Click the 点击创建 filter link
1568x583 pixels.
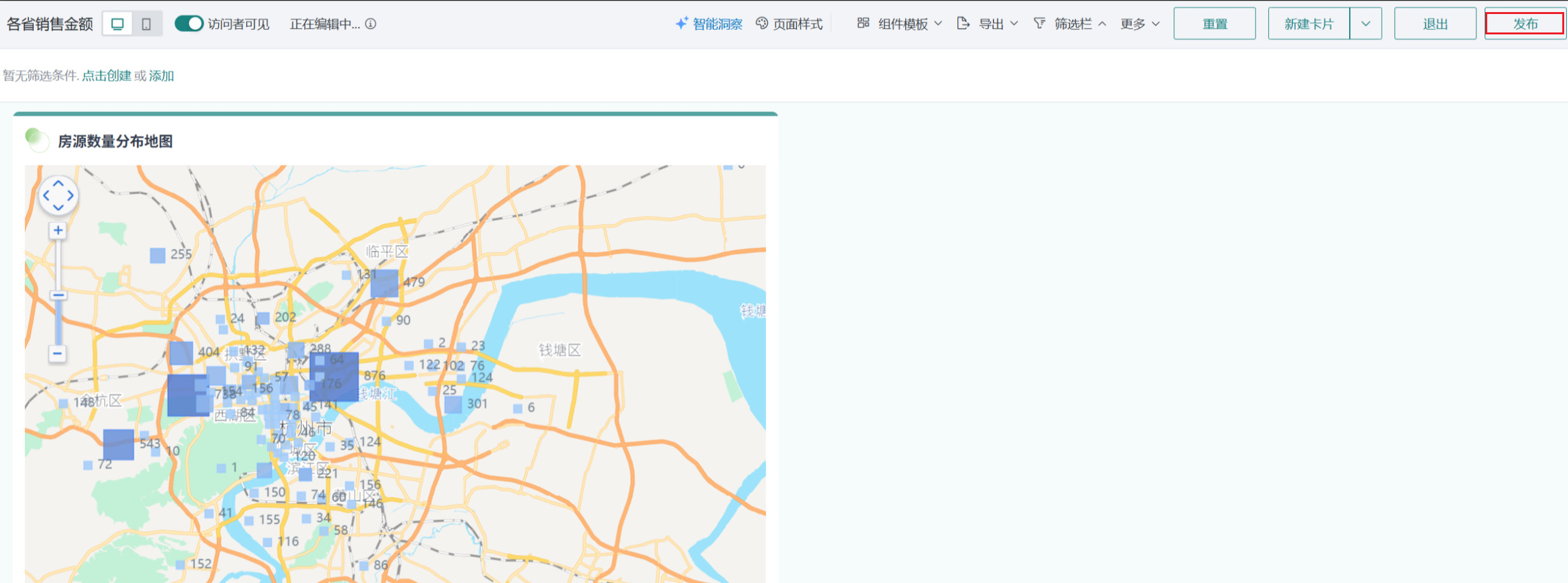point(106,76)
